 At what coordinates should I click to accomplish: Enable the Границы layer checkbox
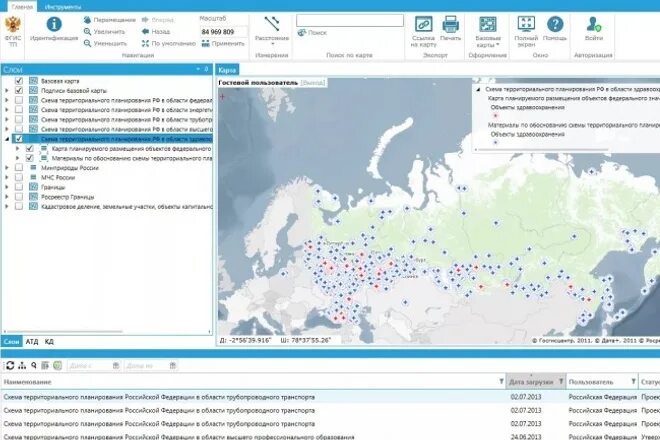coord(19,187)
